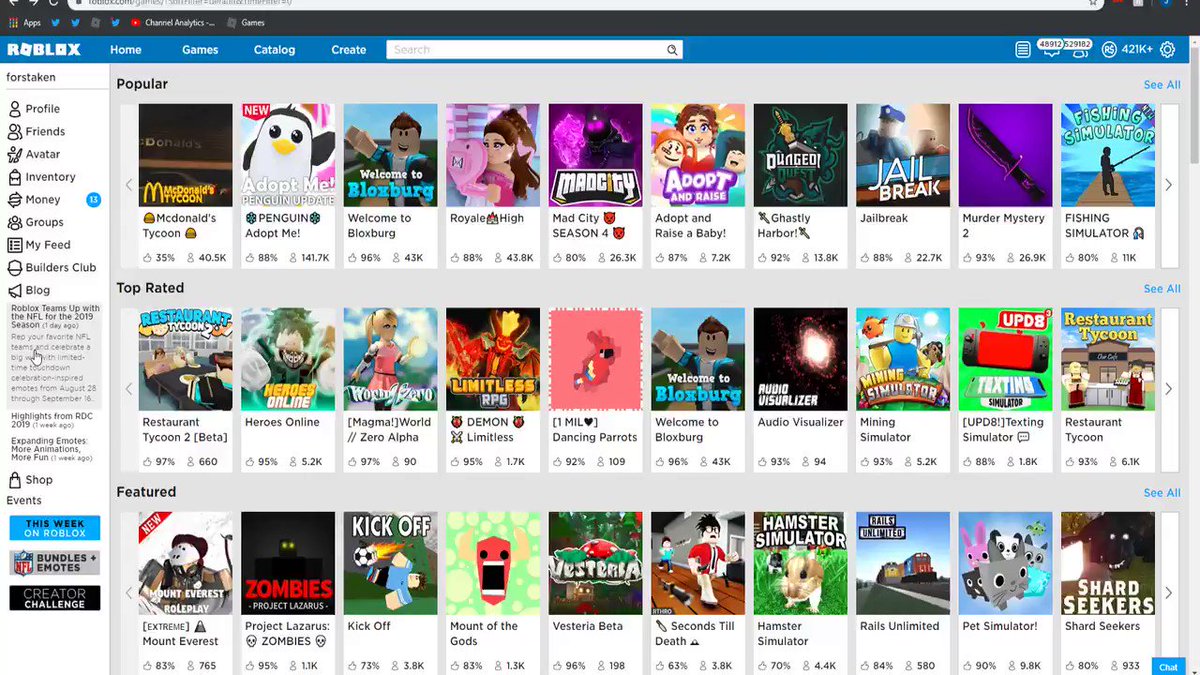Screen dimensions: 1200x675
Task: Click the search magnifier icon
Action: tap(672, 50)
